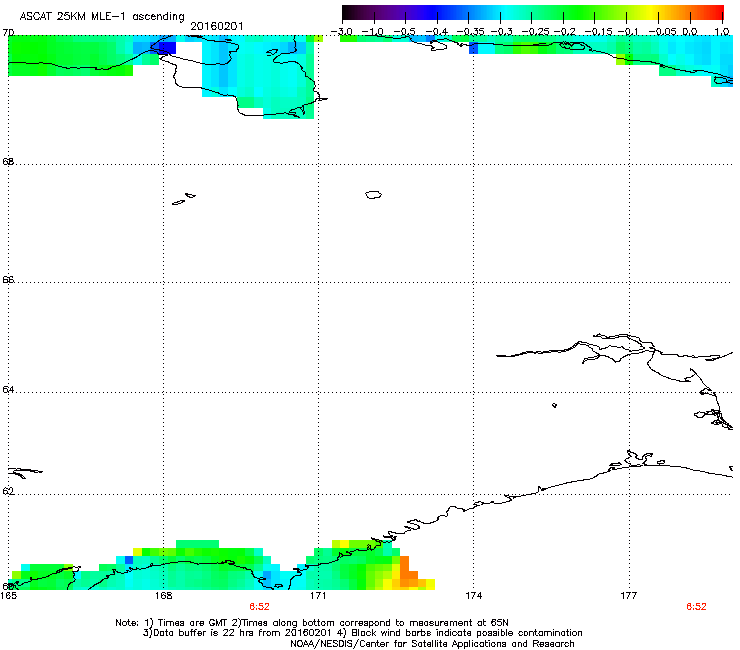Click the colorbar label -0.05
This screenshot has width=740, height=650.
click(662, 32)
